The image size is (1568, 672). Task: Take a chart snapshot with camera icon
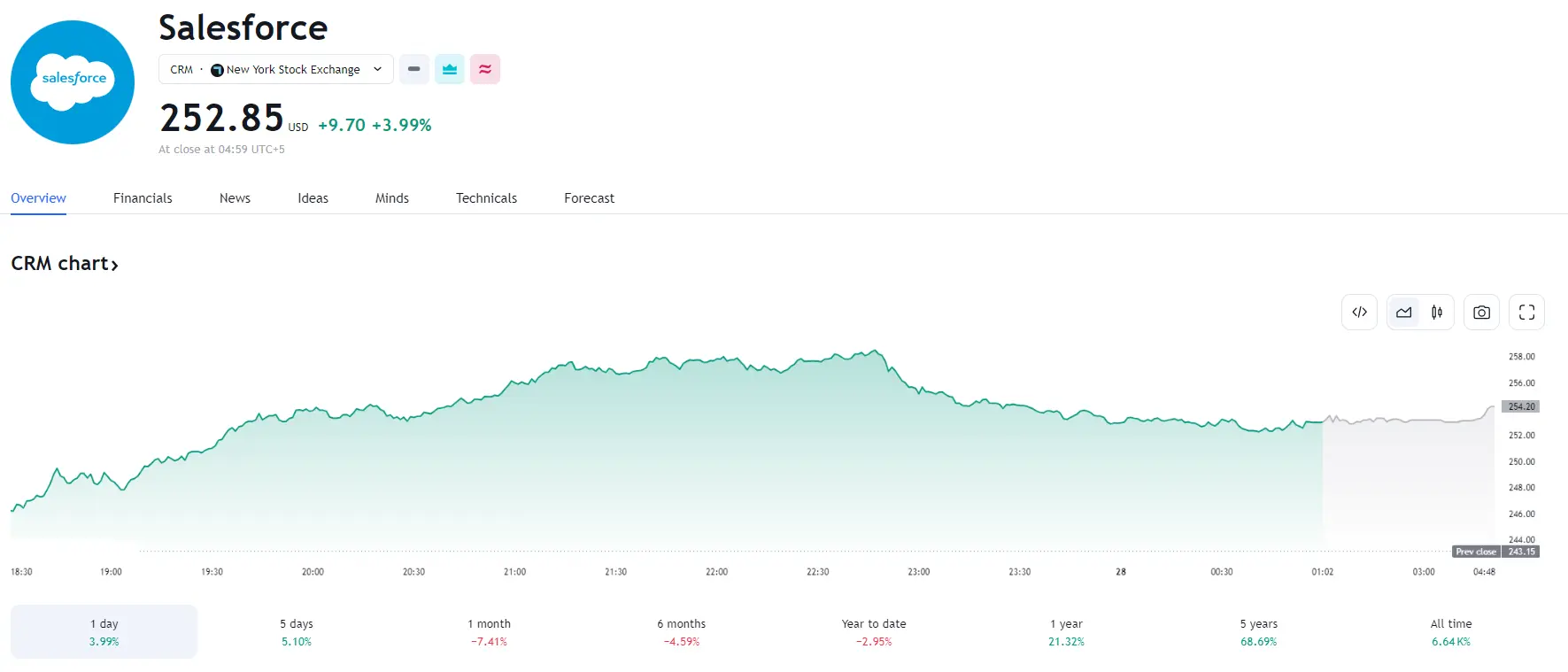(1481, 312)
